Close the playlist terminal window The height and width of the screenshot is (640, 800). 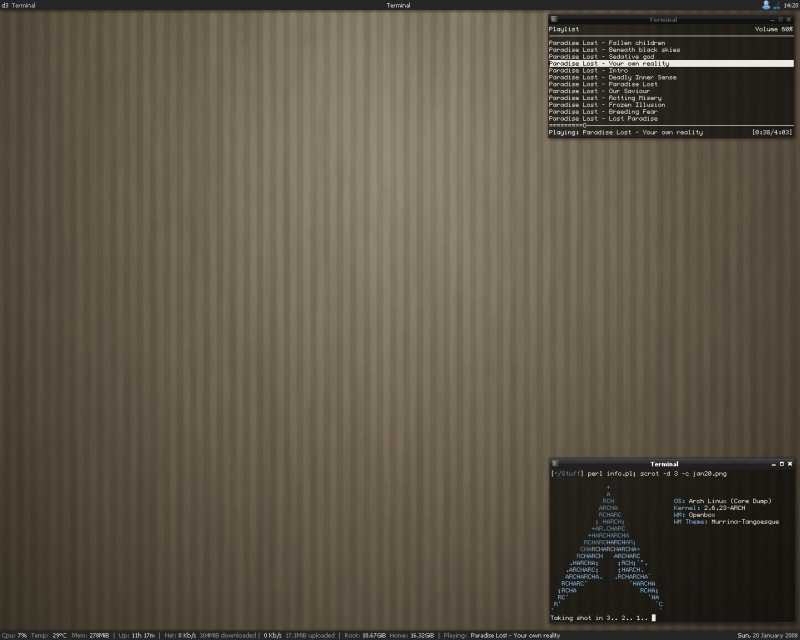(x=789, y=20)
